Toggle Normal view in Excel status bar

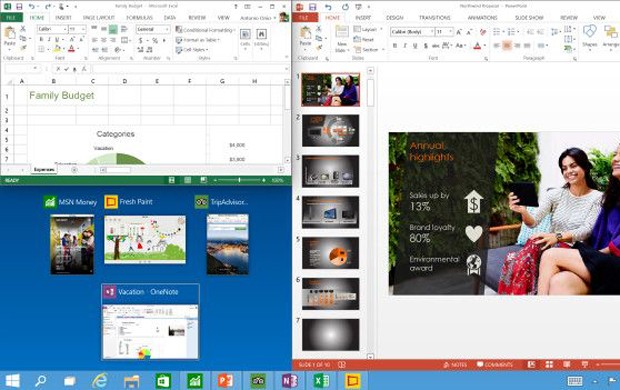pyautogui.click(x=172, y=180)
